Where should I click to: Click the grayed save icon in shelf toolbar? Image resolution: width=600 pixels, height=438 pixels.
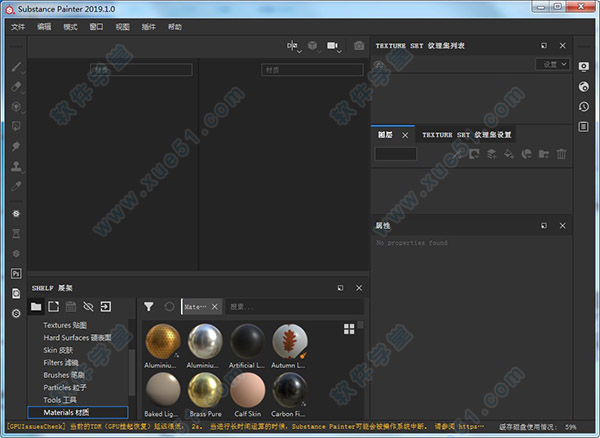click(x=71, y=307)
